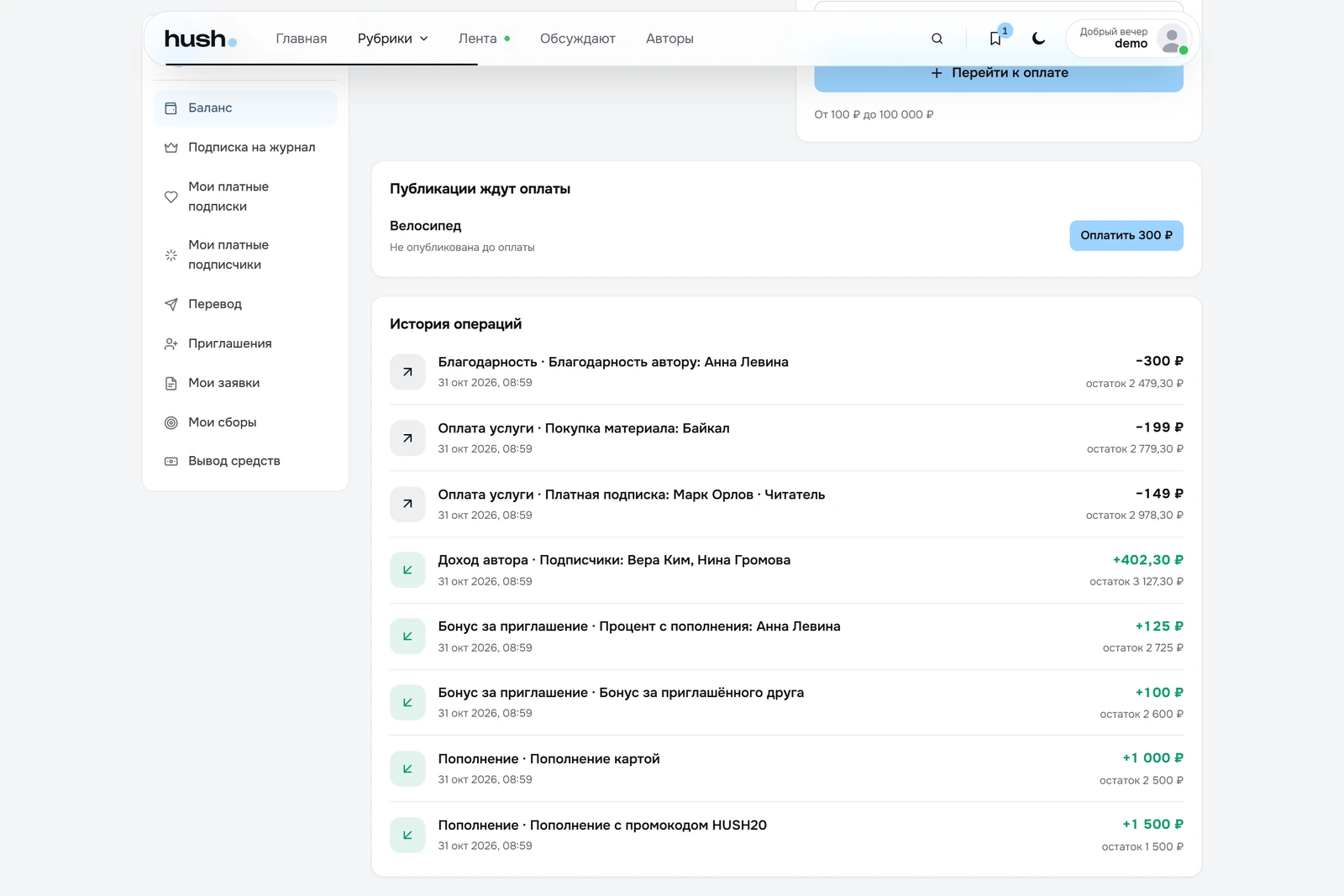
Task: Open Подписка на журнал in sidebar
Action: point(245,148)
